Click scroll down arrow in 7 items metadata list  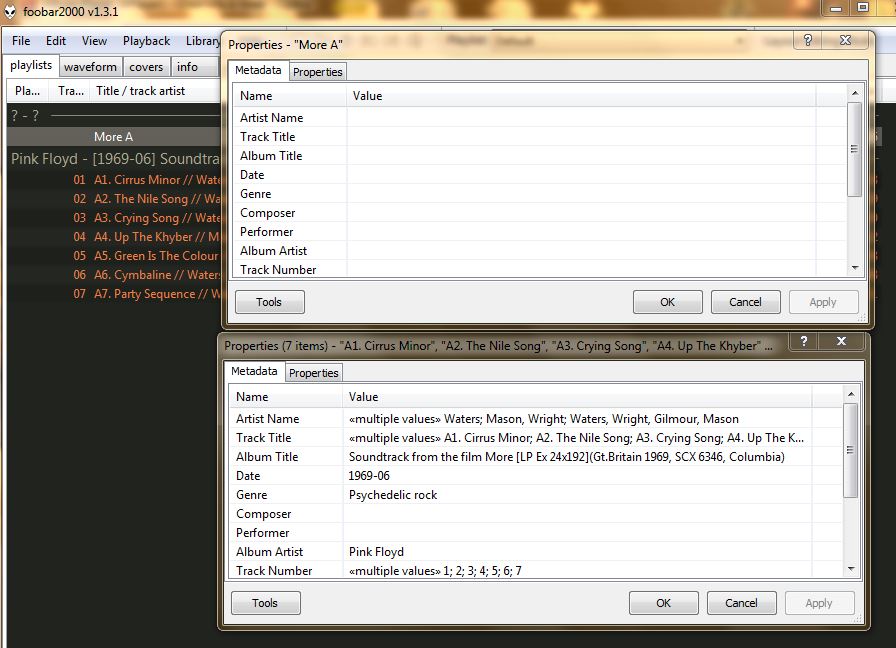click(x=851, y=569)
